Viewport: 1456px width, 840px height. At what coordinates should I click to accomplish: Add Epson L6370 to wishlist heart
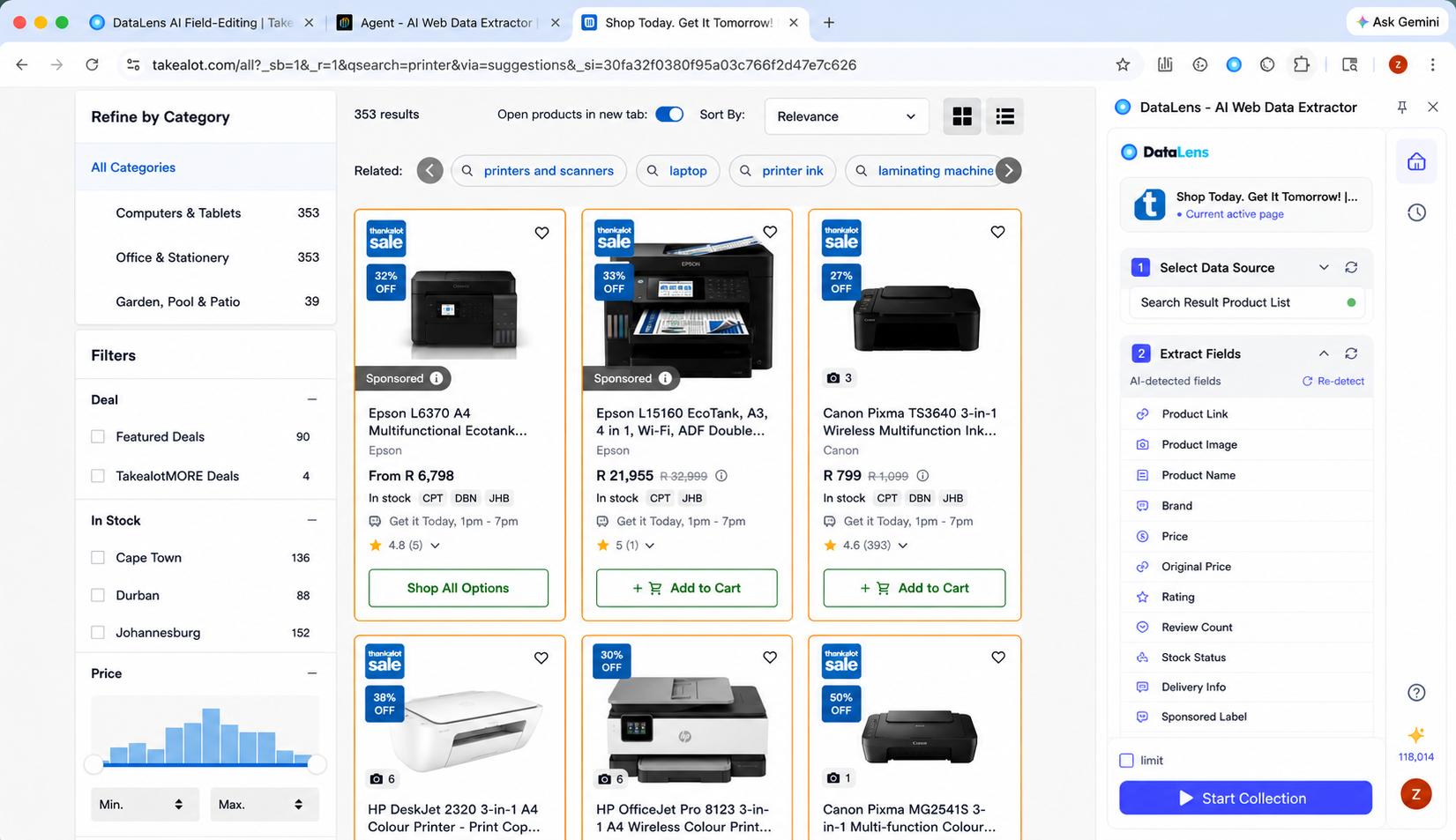click(x=541, y=233)
